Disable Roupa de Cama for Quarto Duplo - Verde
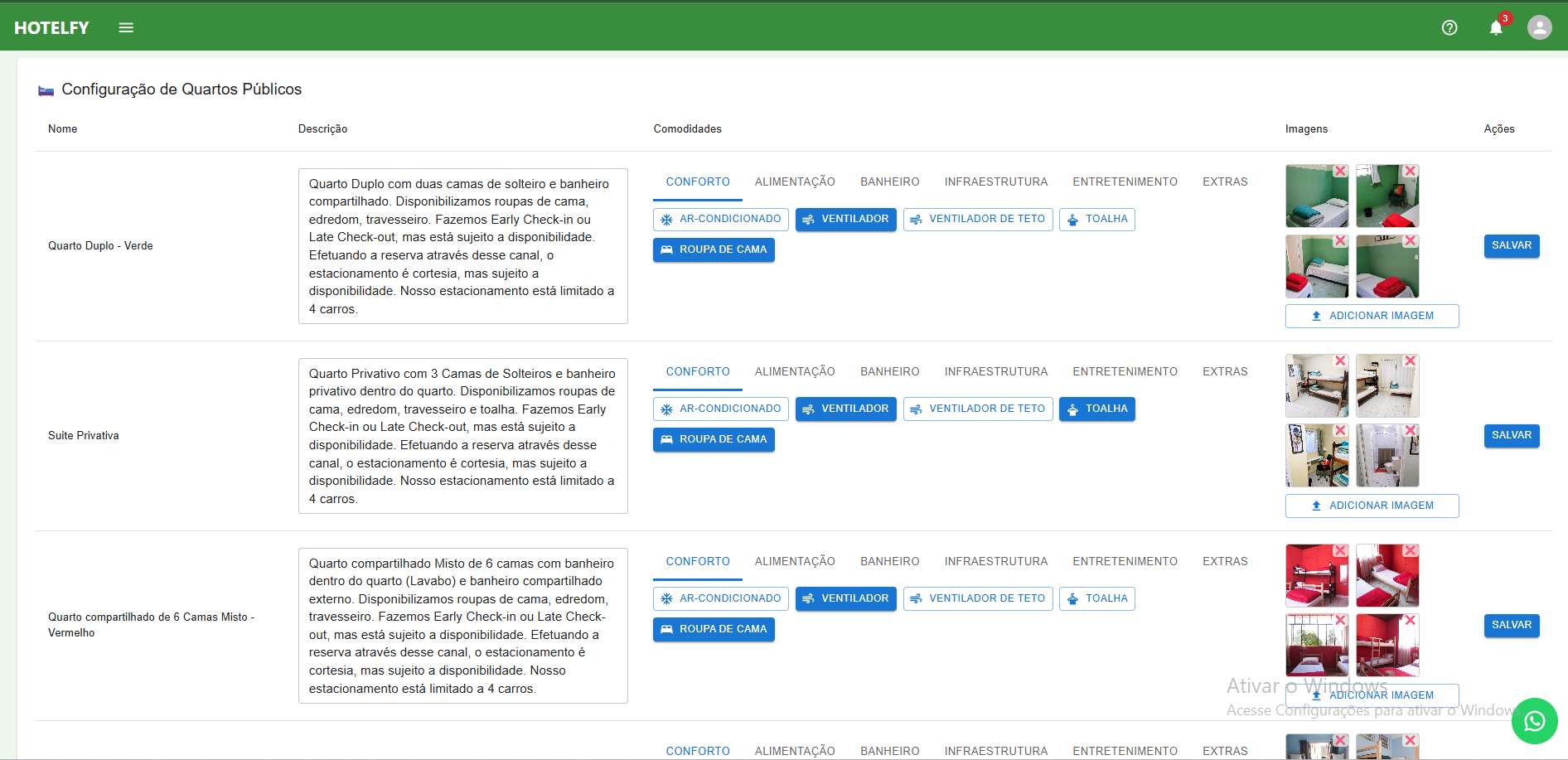This screenshot has height=760, width=1568. point(714,249)
